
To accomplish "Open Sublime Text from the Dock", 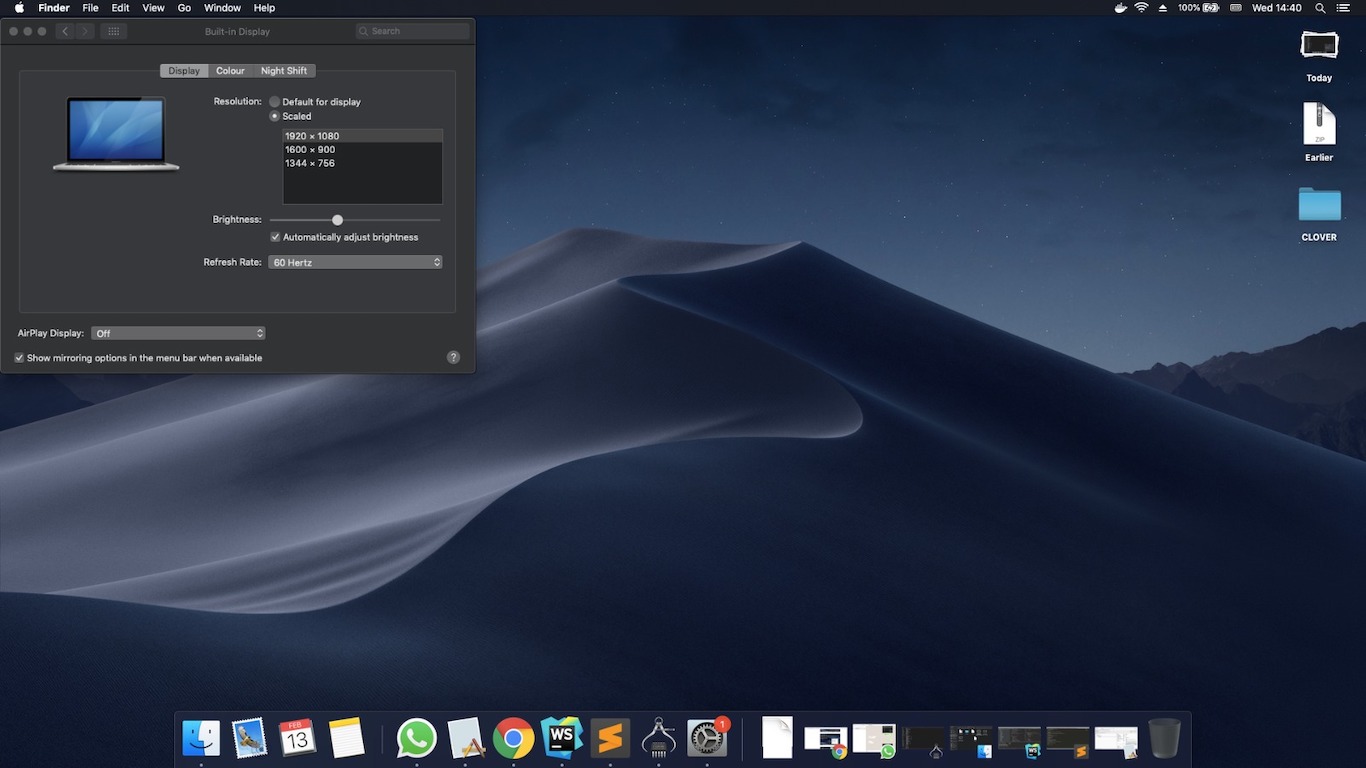I will [x=610, y=739].
